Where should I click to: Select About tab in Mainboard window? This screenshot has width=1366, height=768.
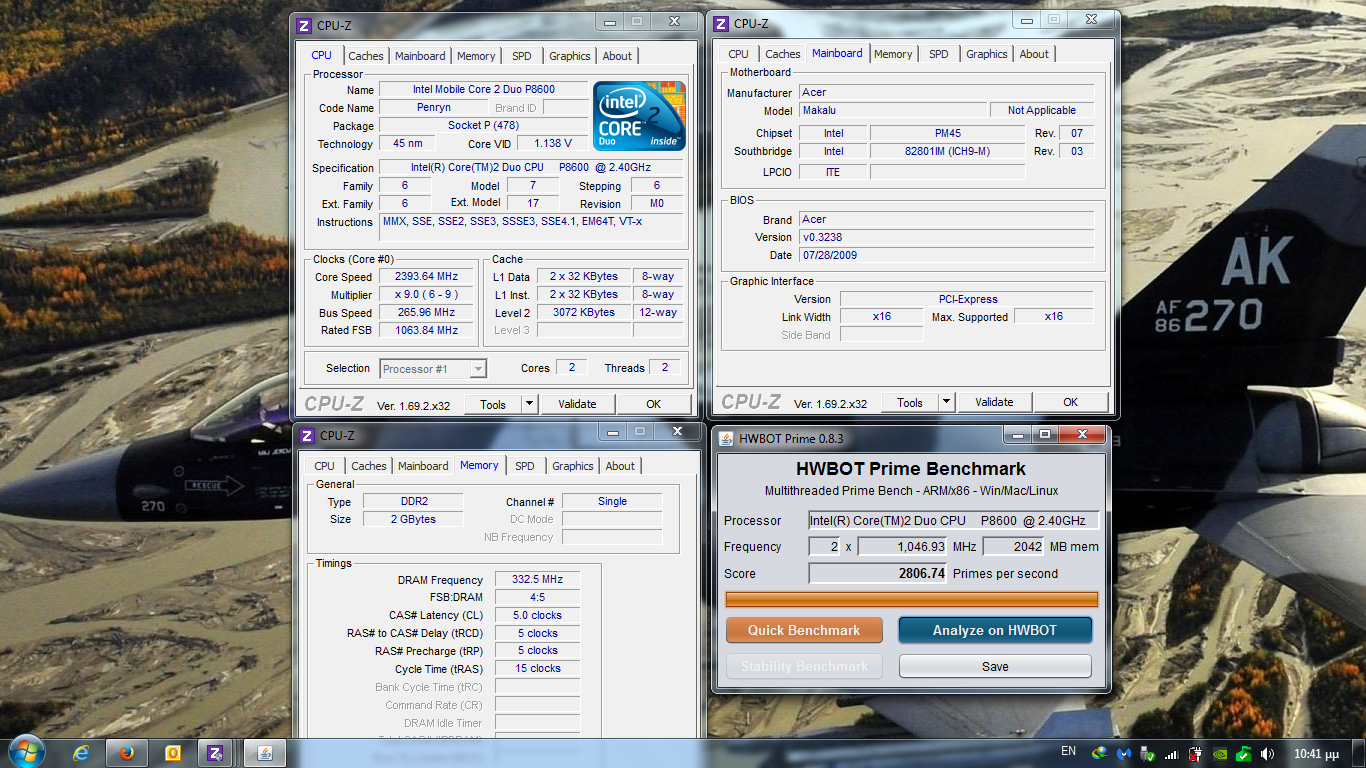pos(1034,54)
